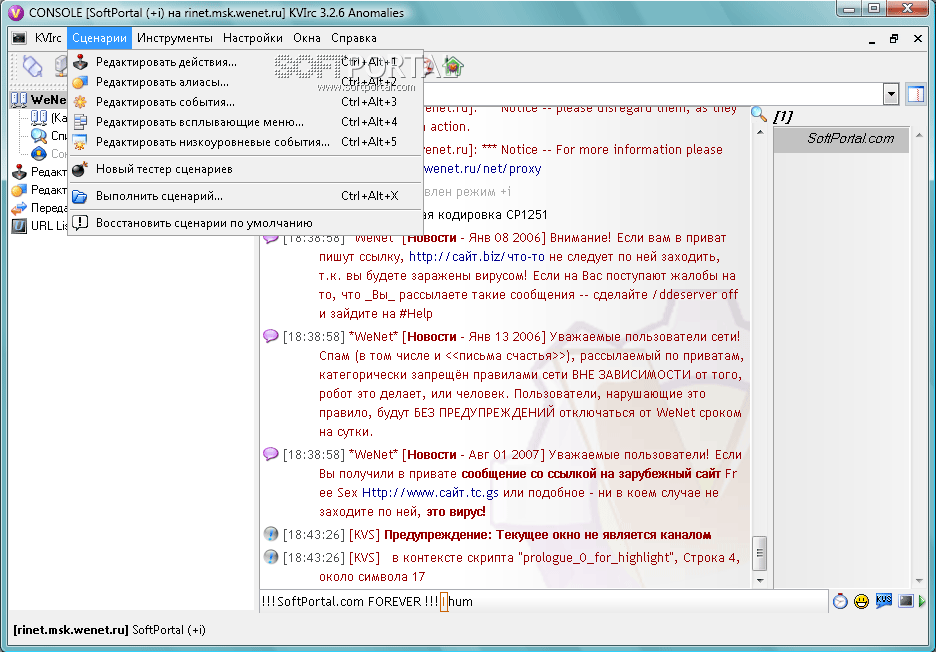Click the console scrollbar down arrow
Screen dimensions: 936x652
coord(760,580)
